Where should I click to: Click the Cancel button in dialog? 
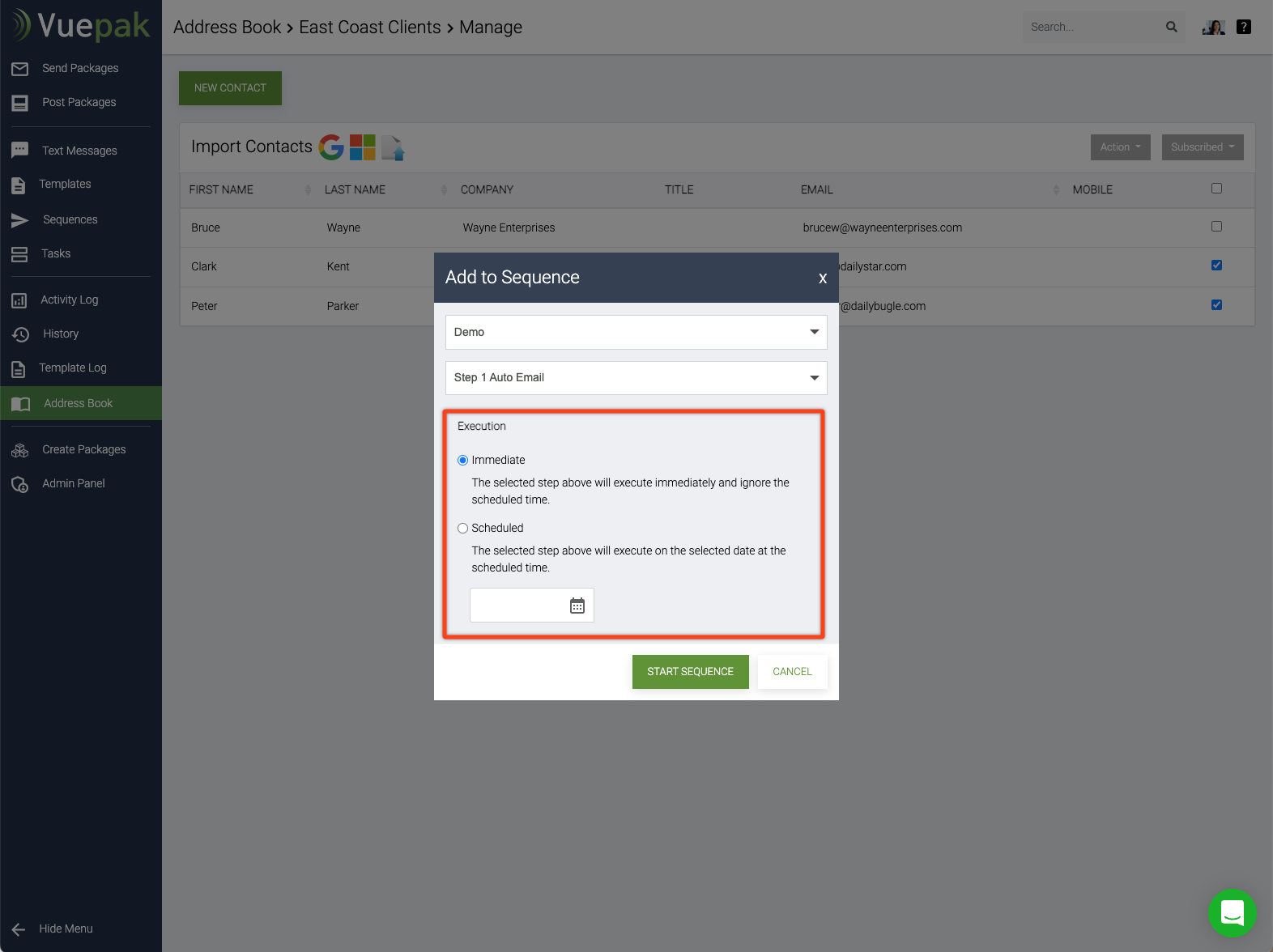(x=792, y=672)
